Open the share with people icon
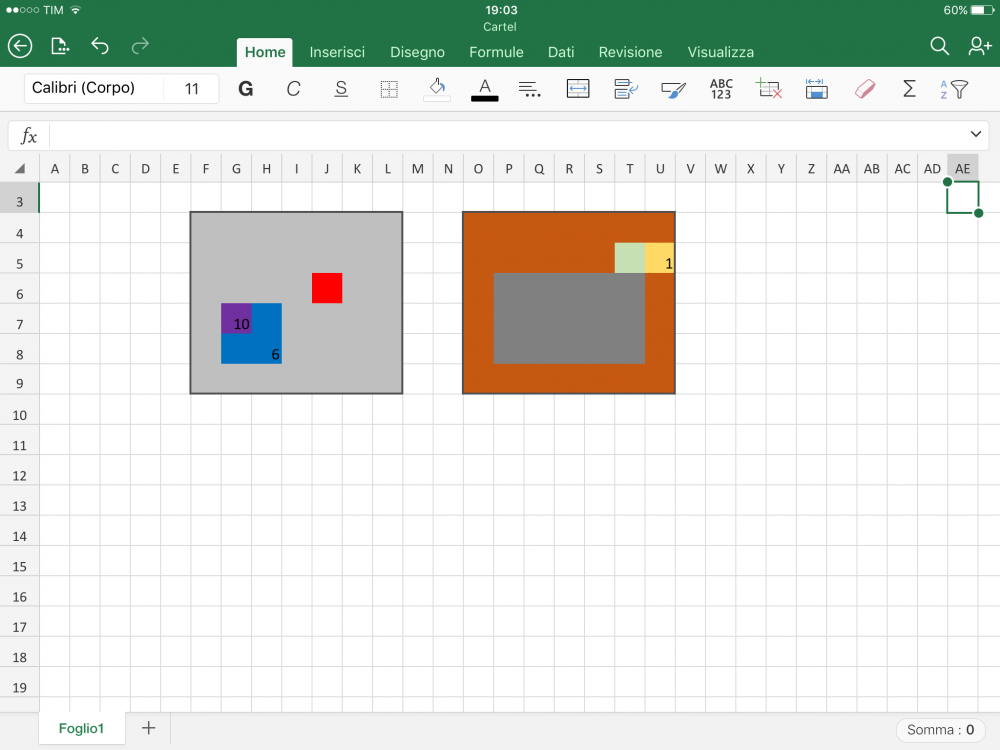Viewport: 1000px width, 750px height. 979,46
